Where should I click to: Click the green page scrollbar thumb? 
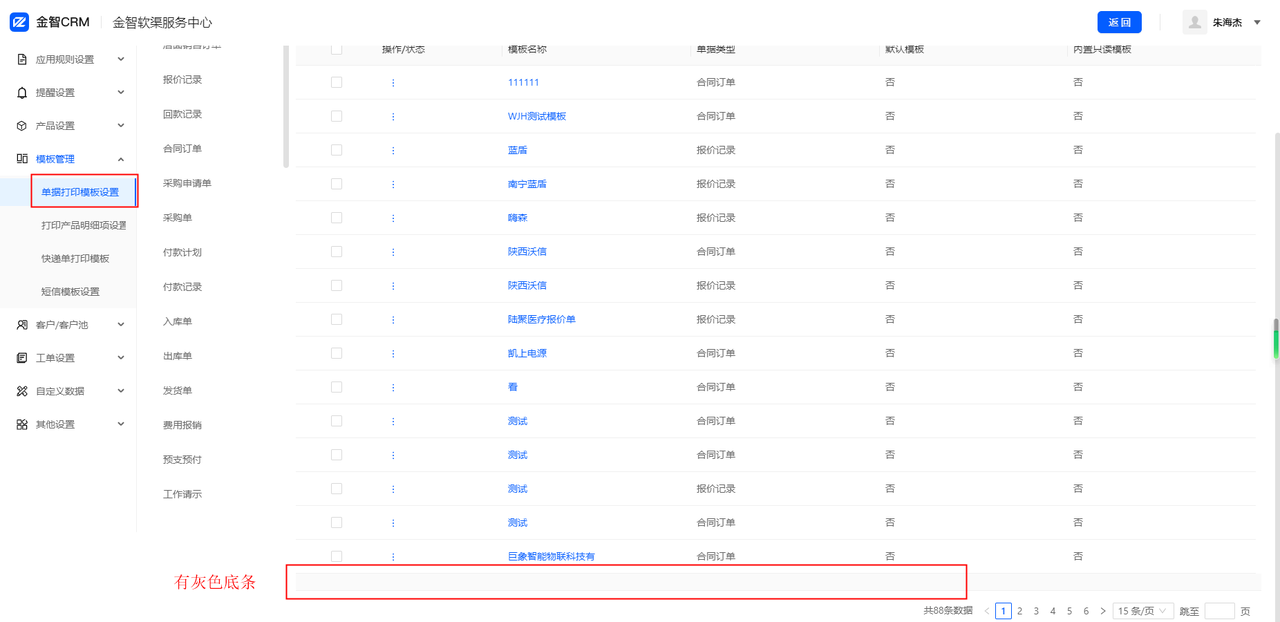(x=1275, y=338)
